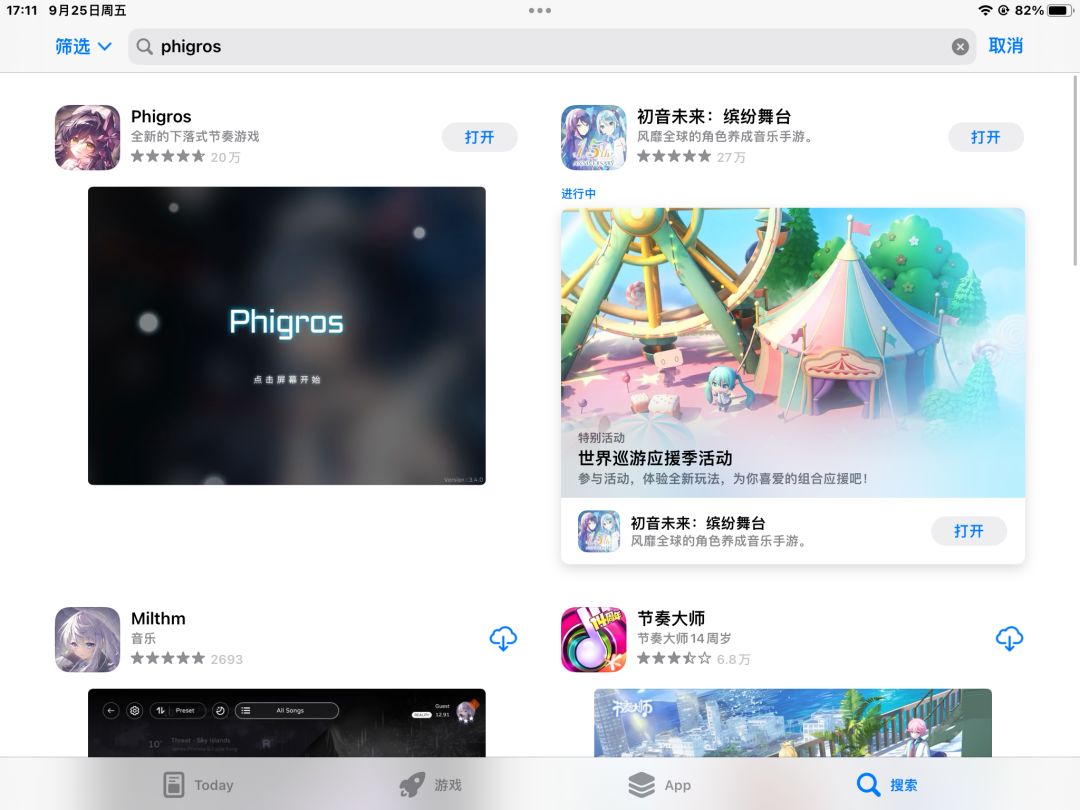Viewport: 1080px width, 810px height.
Task: Open the Phigros app icon
Action: (x=87, y=137)
